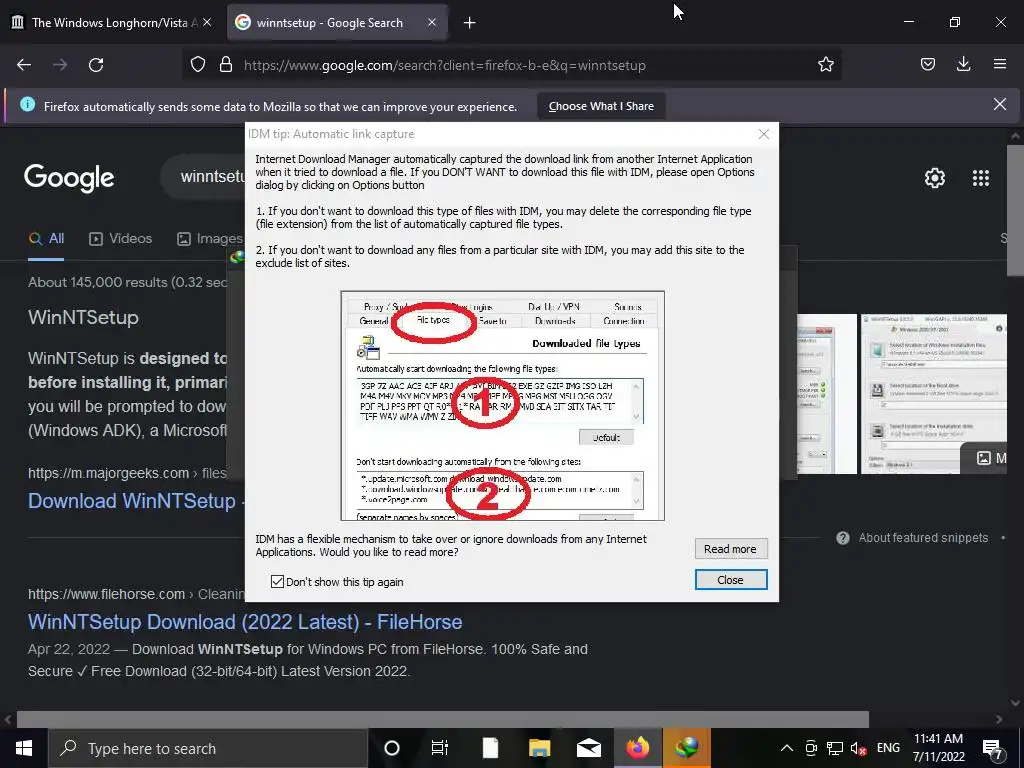Open Firefox downloads panel
The height and width of the screenshot is (768, 1024).
coord(963,65)
